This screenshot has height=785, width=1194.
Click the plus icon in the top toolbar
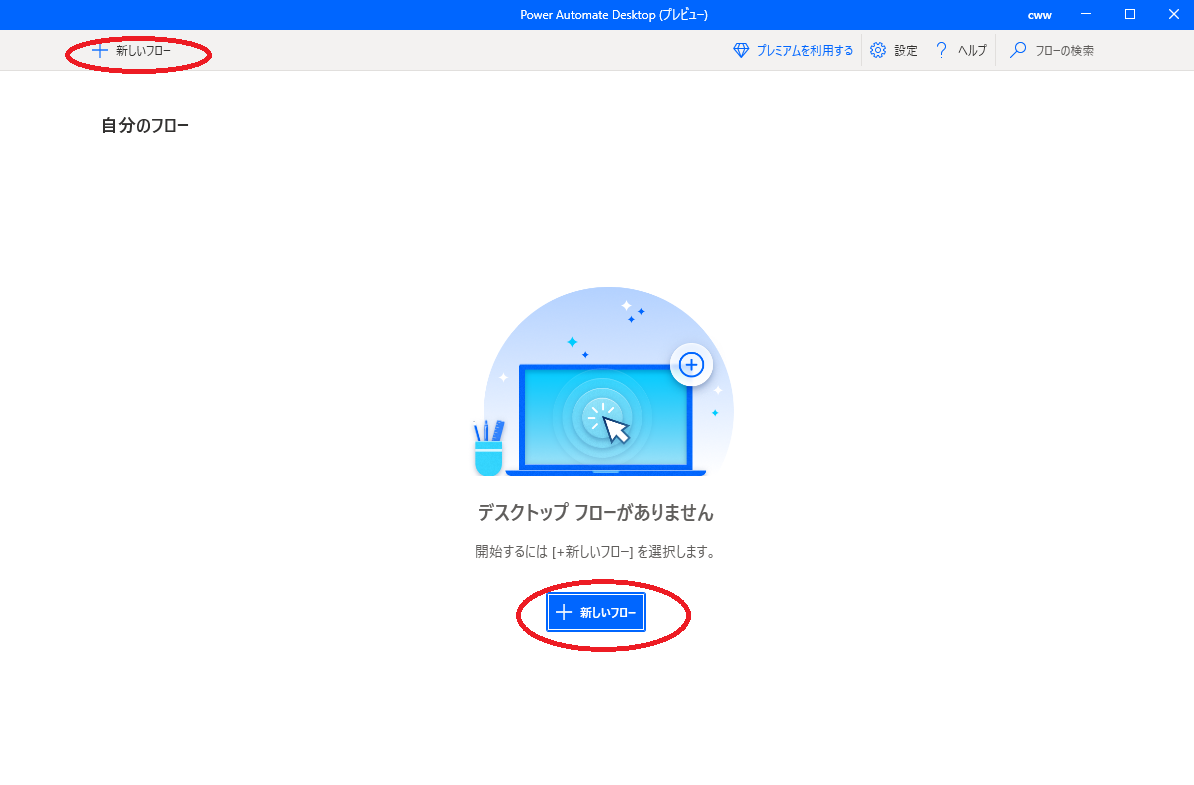tap(99, 50)
